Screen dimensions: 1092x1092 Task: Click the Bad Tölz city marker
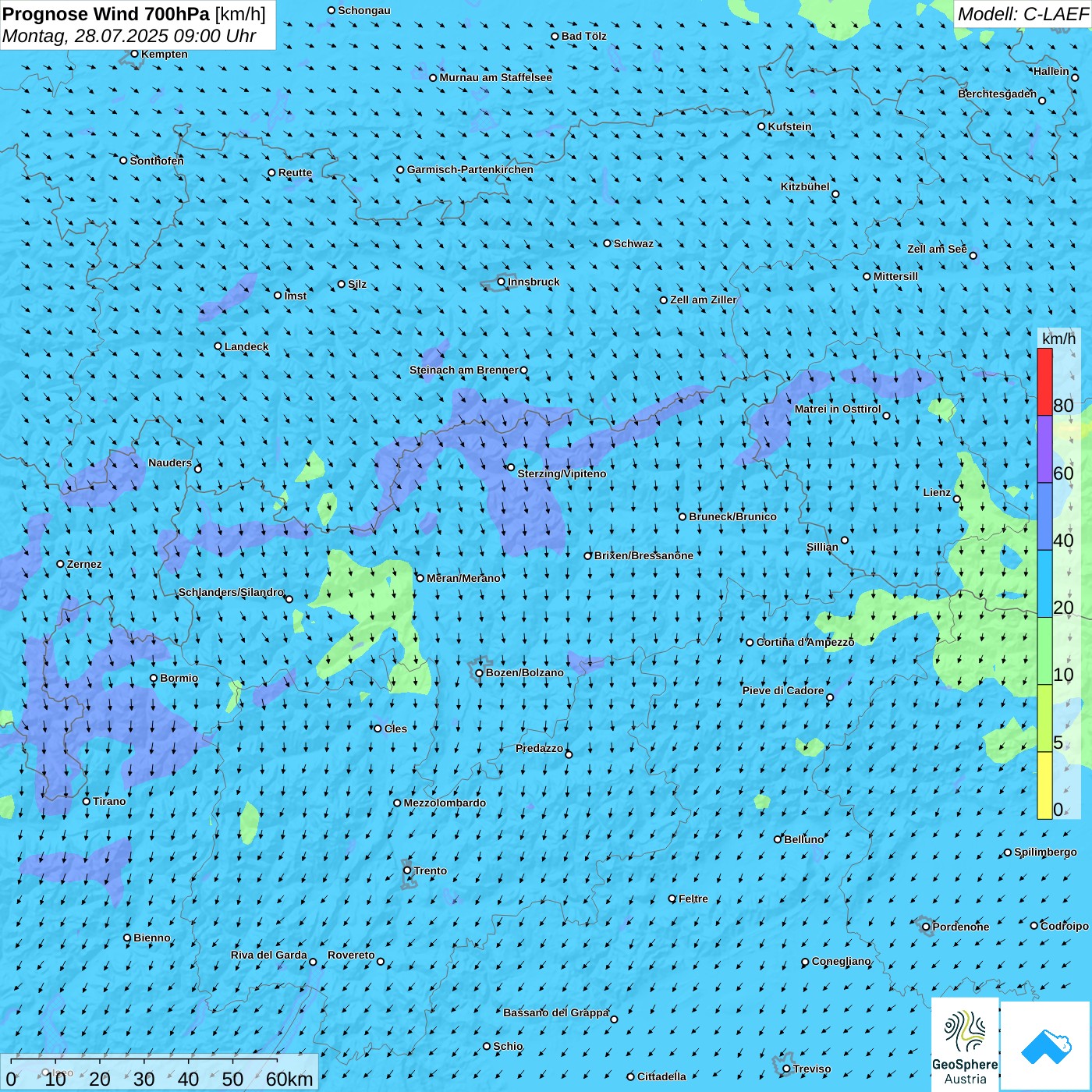[555, 36]
